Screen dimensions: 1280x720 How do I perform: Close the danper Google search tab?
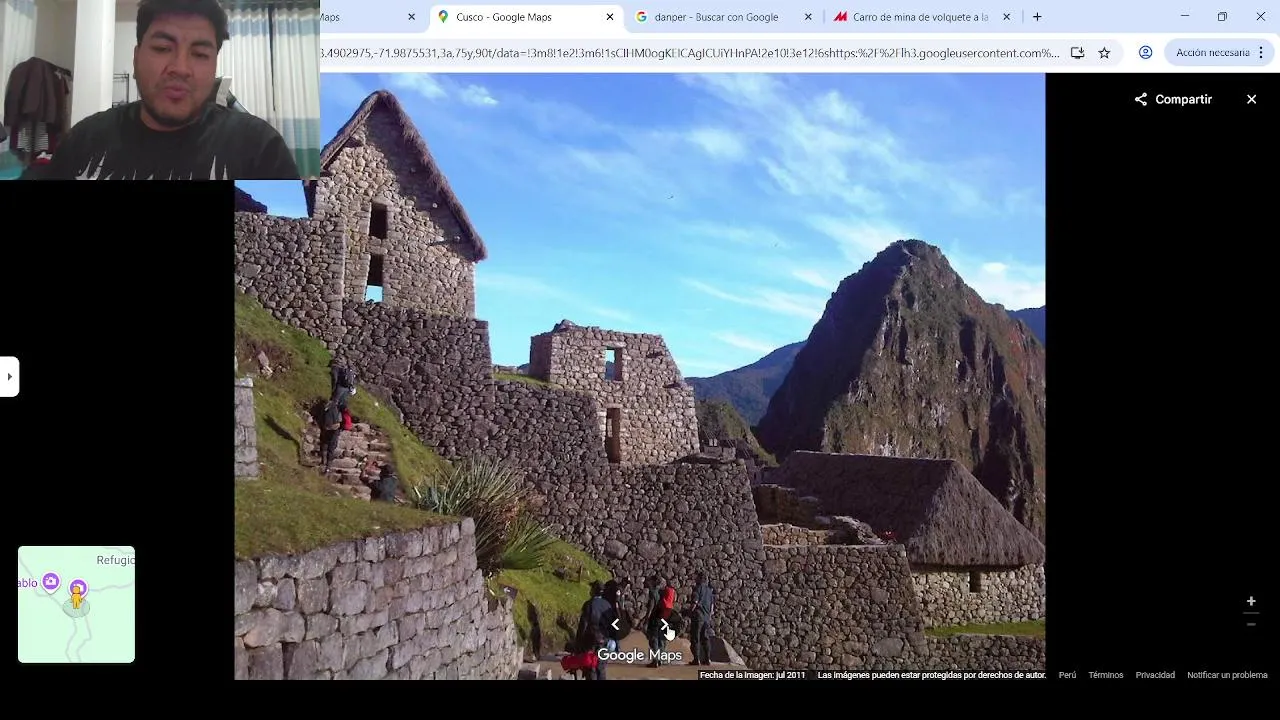pyautogui.click(x=808, y=17)
